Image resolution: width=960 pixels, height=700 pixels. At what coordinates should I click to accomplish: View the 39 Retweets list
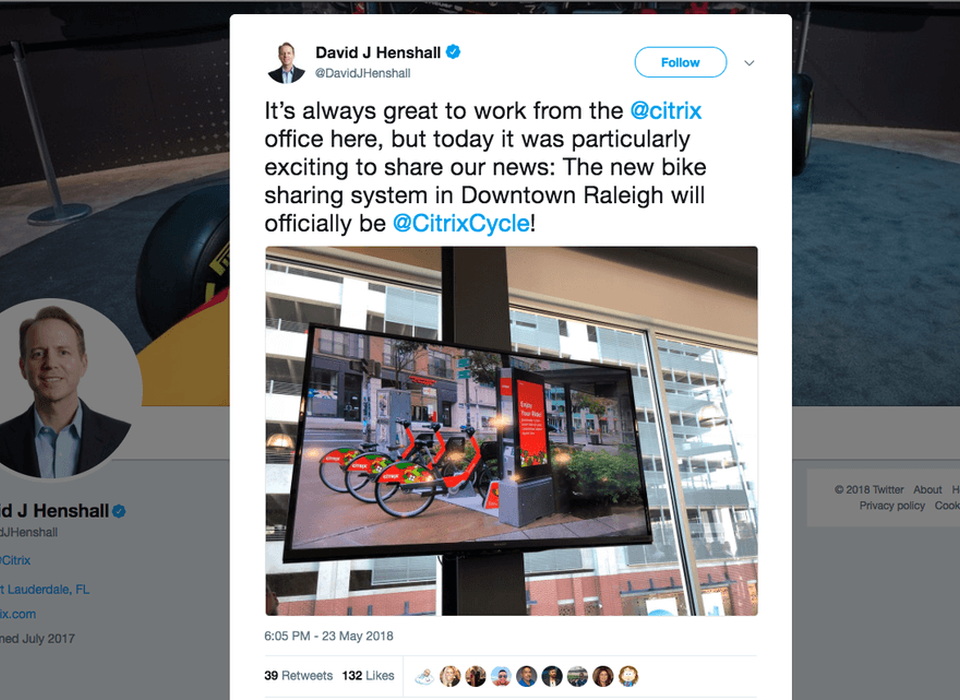point(298,676)
